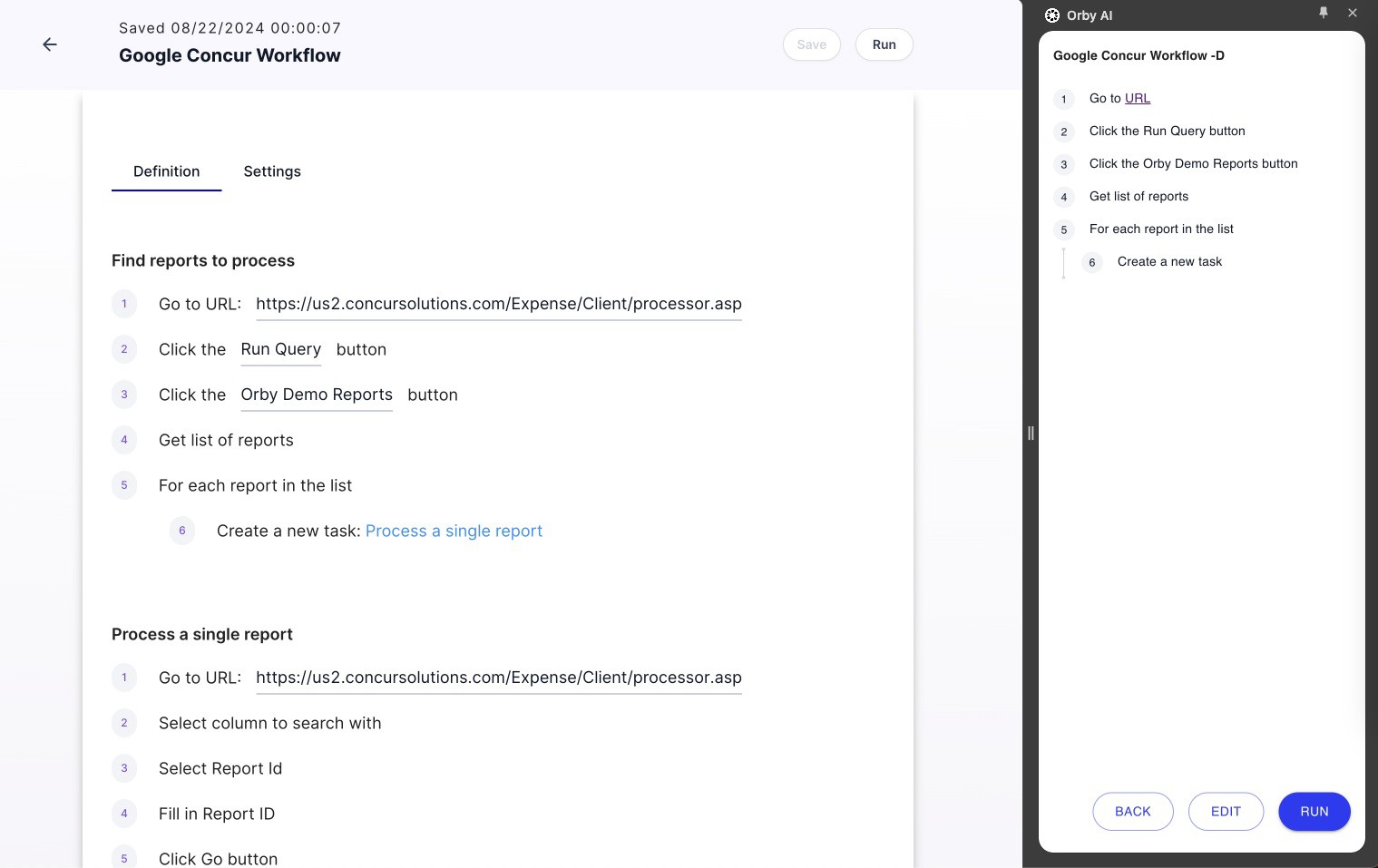Image resolution: width=1378 pixels, height=868 pixels.
Task: Click the blue RUN button in the Orby panel
Action: point(1314,812)
